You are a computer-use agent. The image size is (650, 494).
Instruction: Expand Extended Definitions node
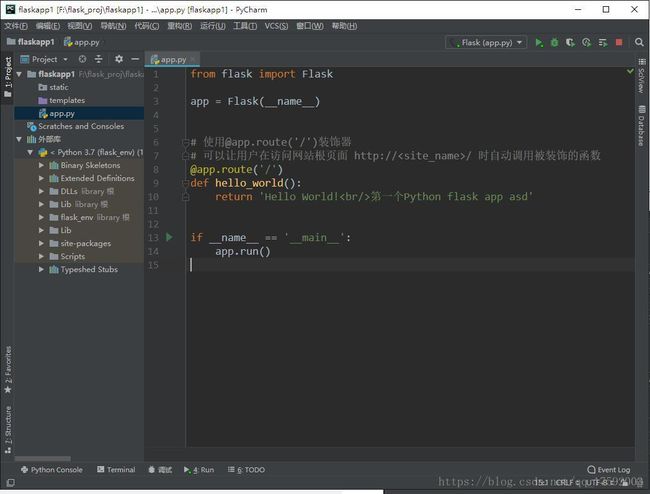[41, 178]
